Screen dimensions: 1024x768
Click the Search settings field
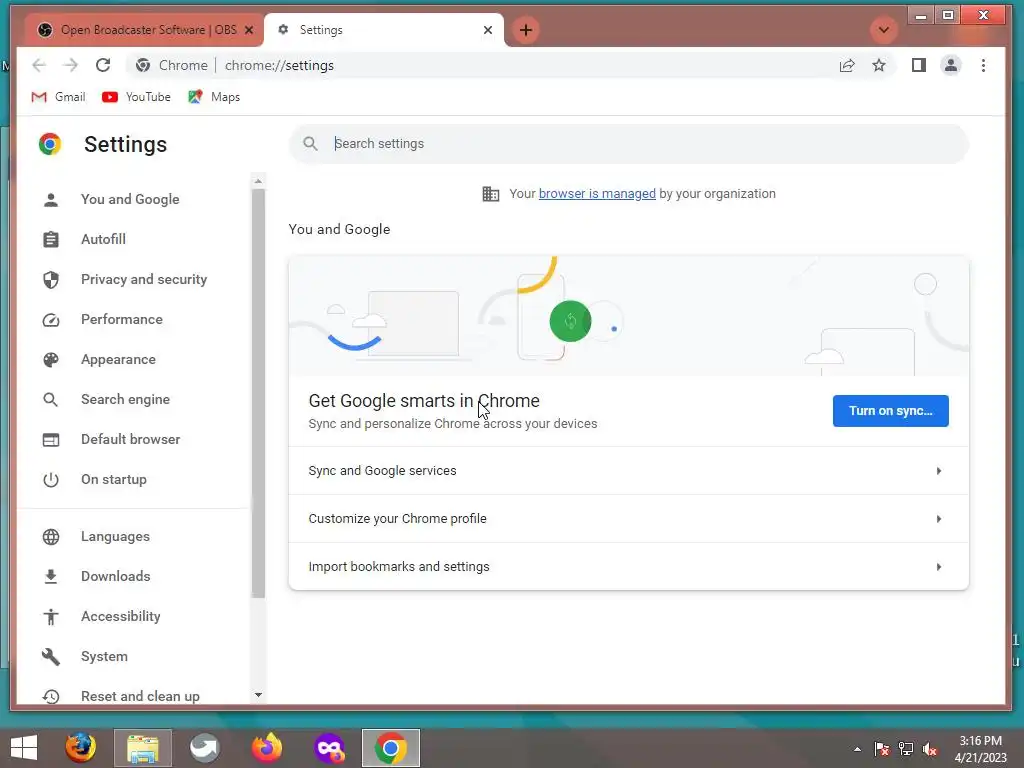629,144
